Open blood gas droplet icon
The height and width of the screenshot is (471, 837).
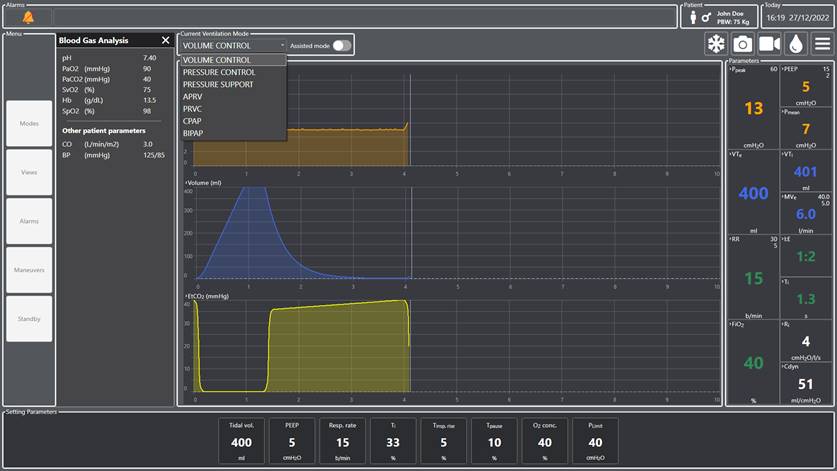click(796, 44)
